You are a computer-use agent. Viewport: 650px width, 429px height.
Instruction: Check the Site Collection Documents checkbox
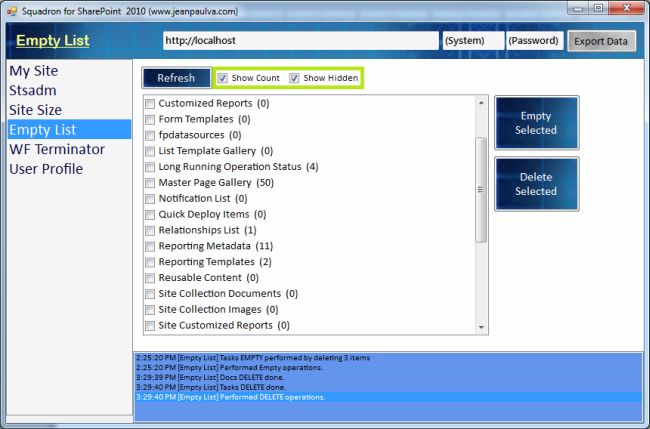[150, 294]
